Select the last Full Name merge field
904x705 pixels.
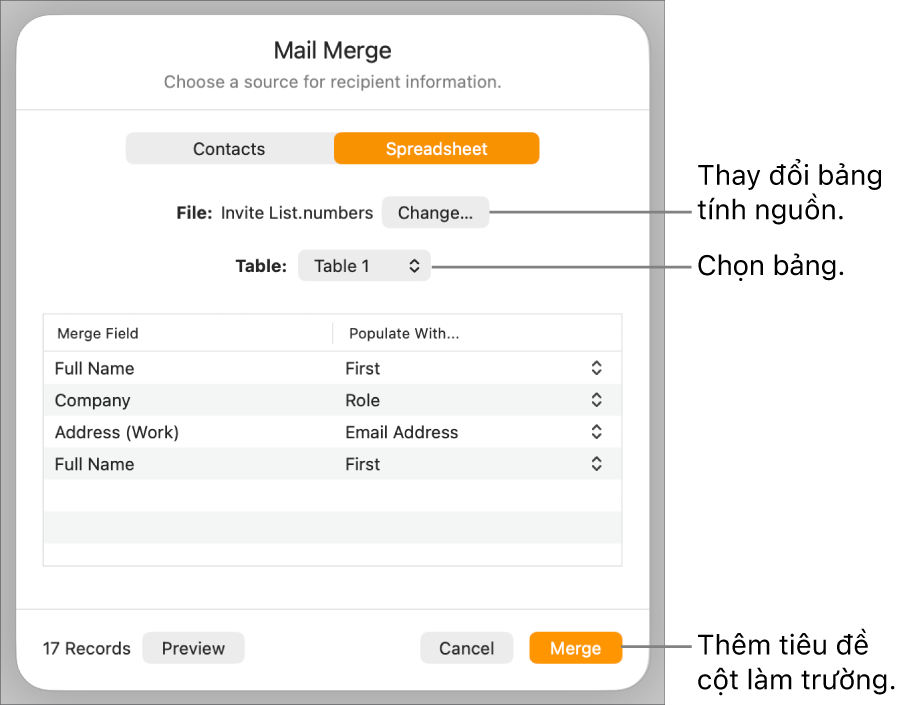95,464
